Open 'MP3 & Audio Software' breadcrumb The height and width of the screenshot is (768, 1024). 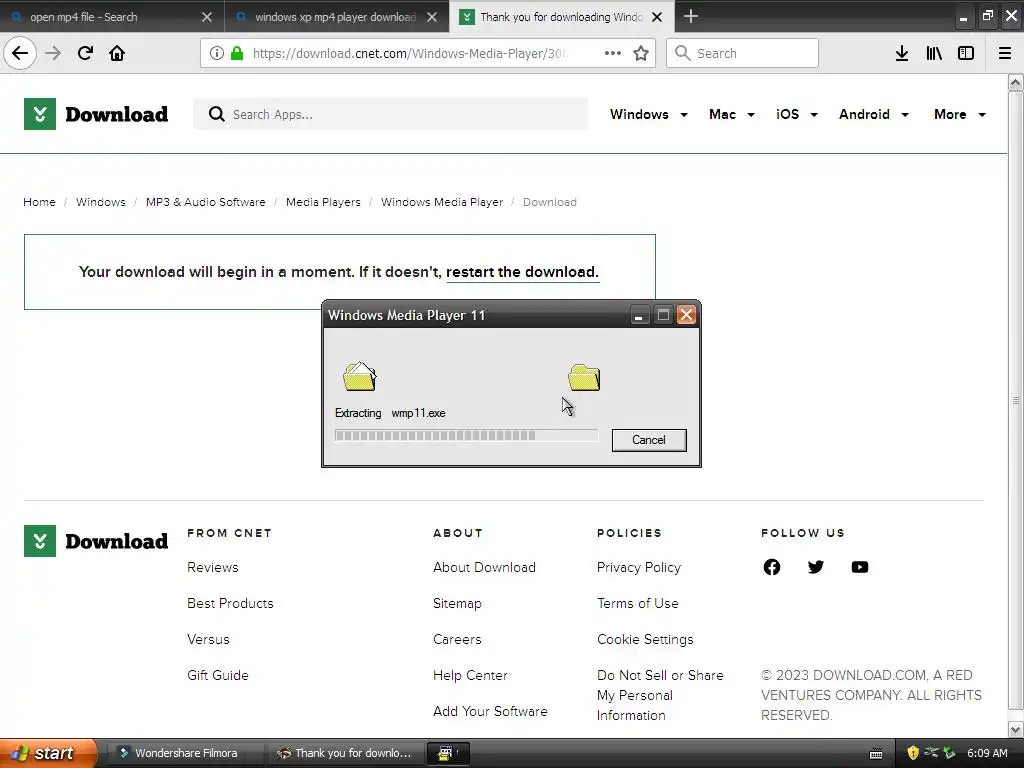(206, 202)
